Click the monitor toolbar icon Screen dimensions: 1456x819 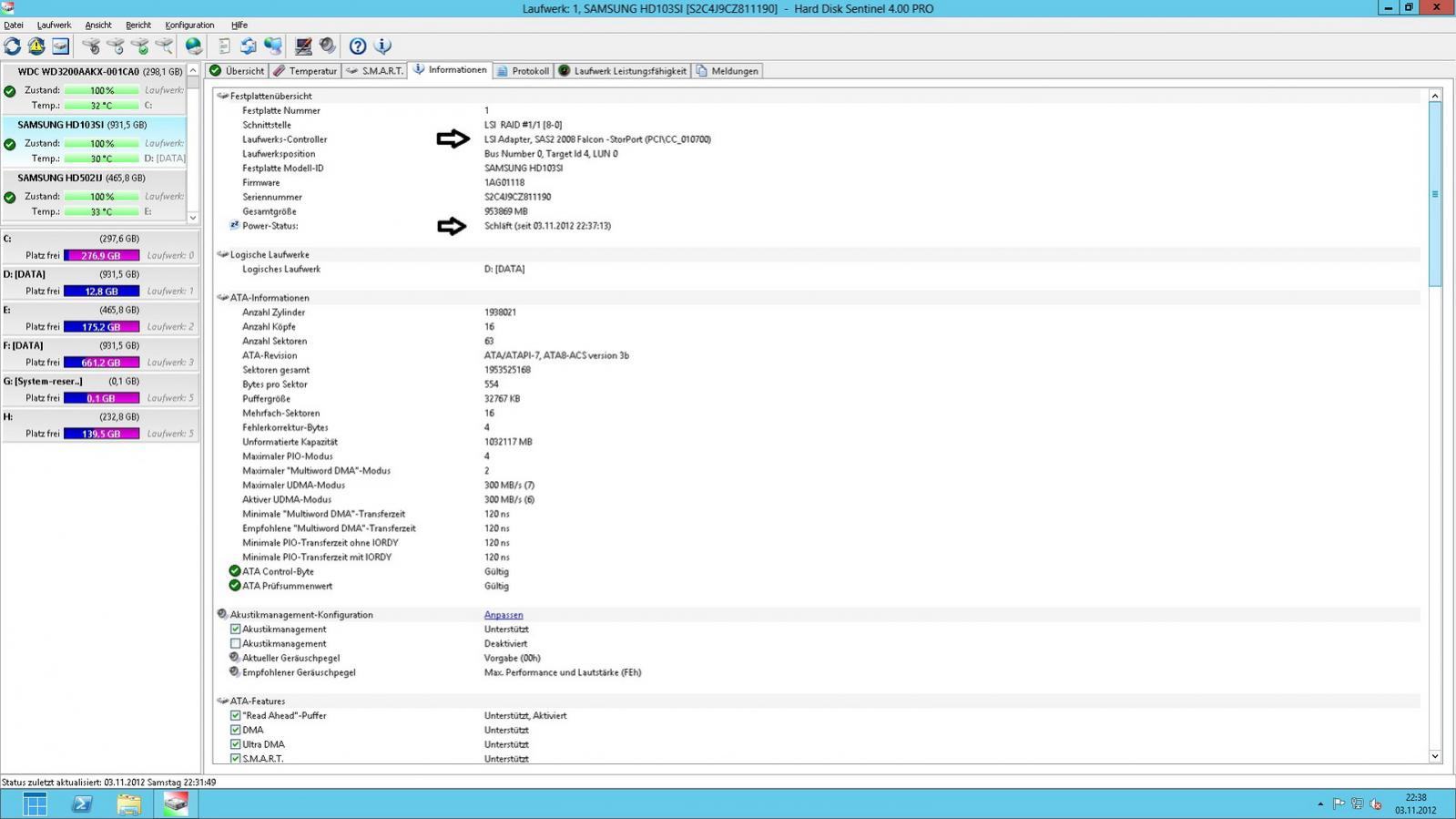(303, 46)
